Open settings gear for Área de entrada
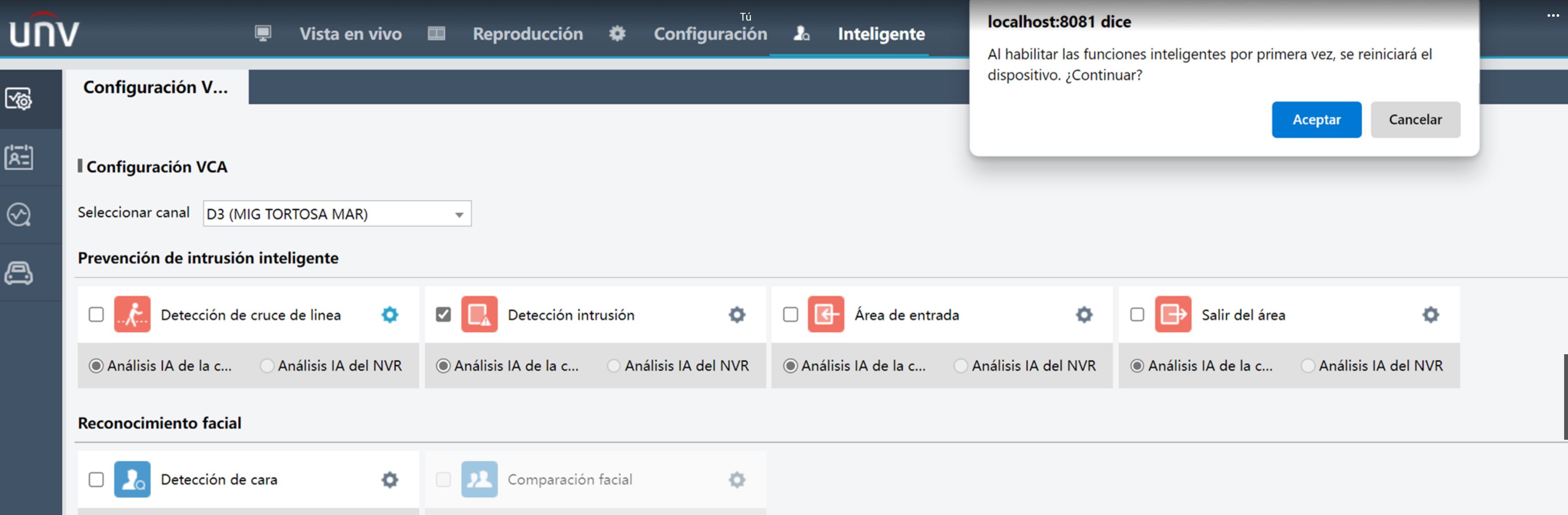The height and width of the screenshot is (515, 1568). tap(1084, 315)
